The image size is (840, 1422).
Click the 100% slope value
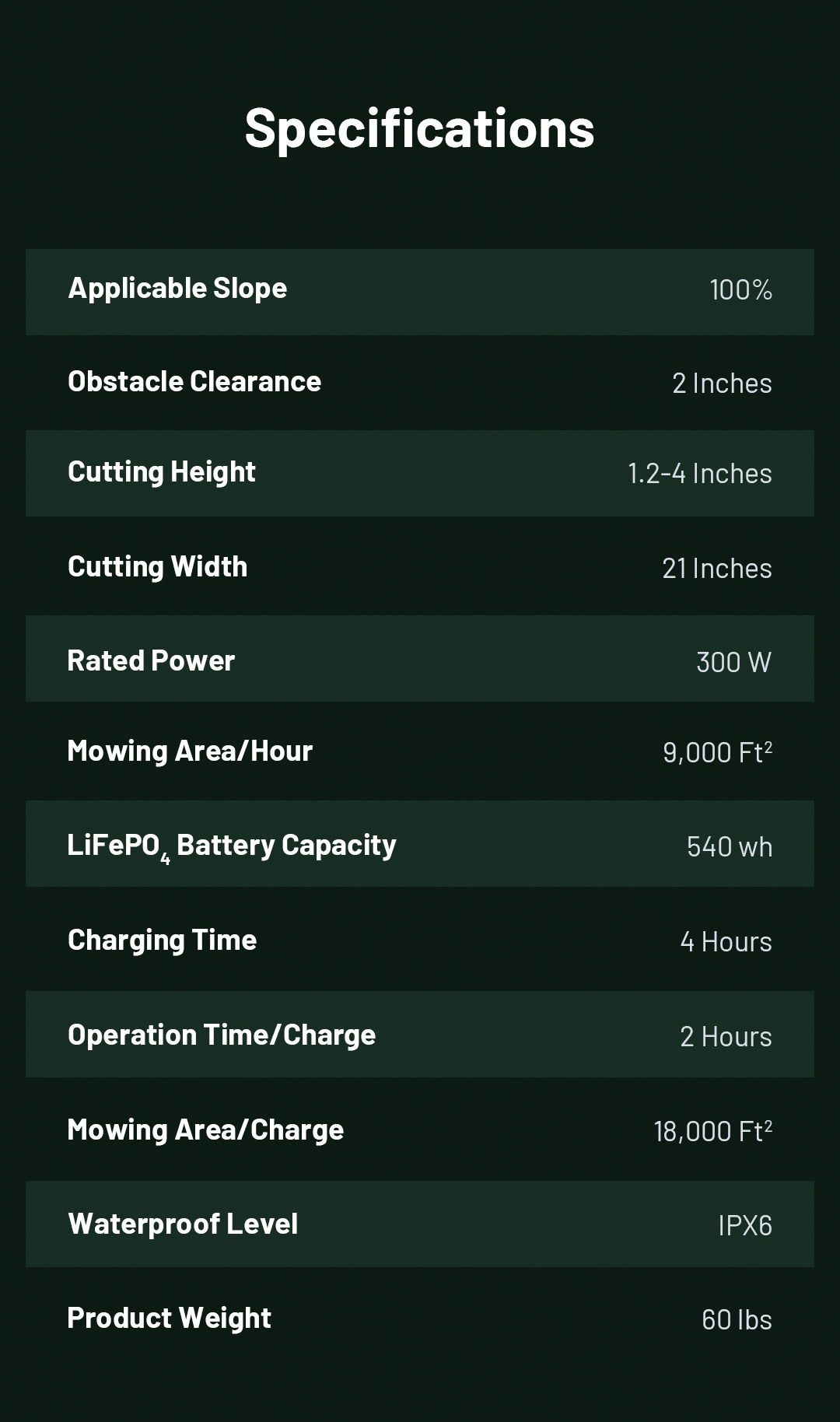pyautogui.click(x=740, y=290)
